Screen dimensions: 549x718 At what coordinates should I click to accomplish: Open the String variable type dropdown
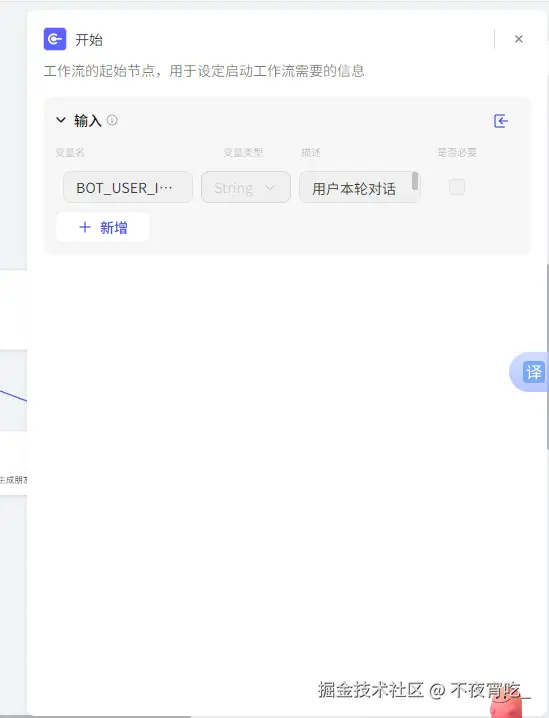[246, 187]
